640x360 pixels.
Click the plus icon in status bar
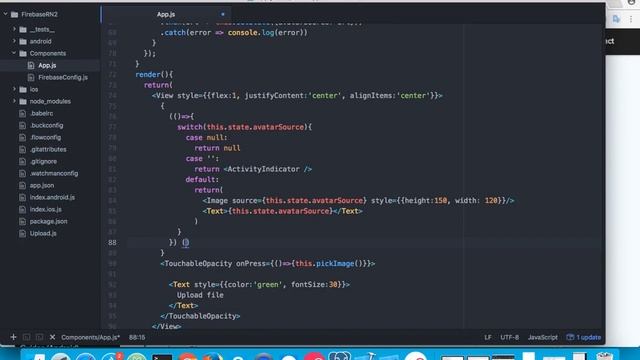point(13,337)
